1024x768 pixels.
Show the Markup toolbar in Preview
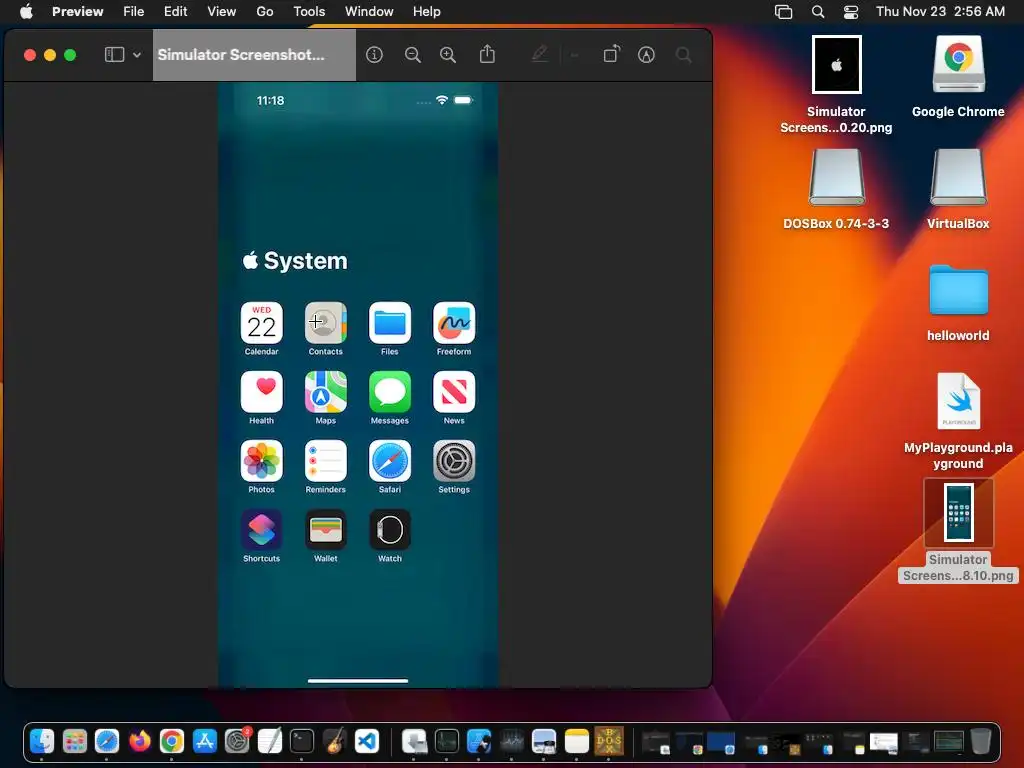pos(646,55)
